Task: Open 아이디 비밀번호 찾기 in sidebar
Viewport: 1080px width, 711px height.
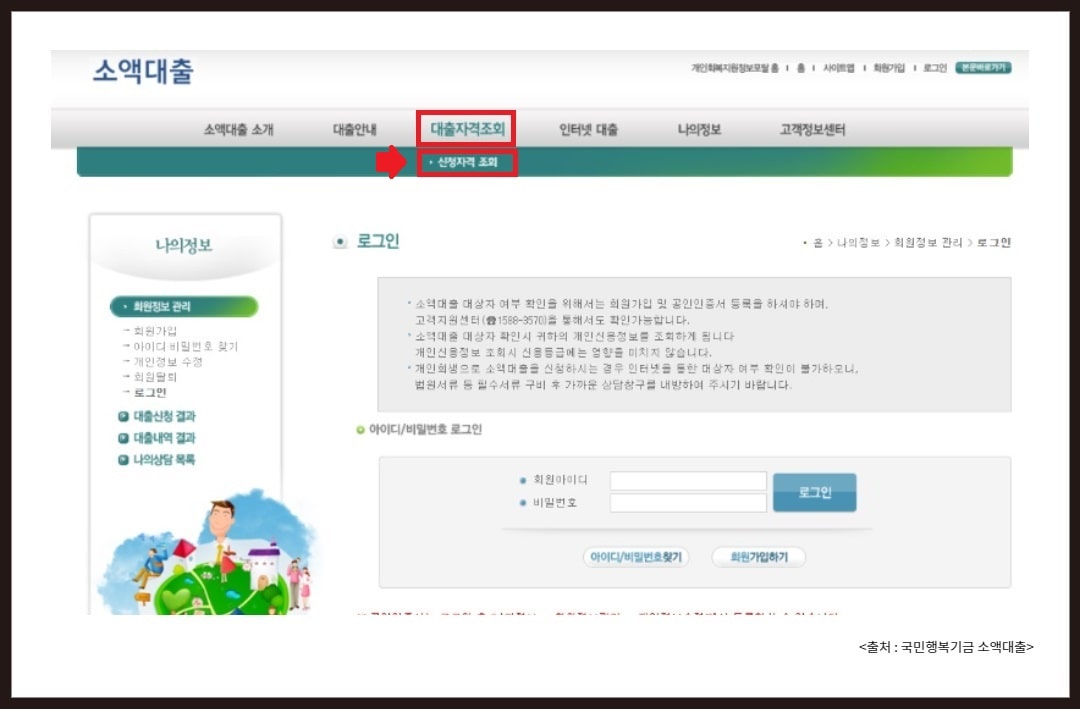Action: [185, 347]
